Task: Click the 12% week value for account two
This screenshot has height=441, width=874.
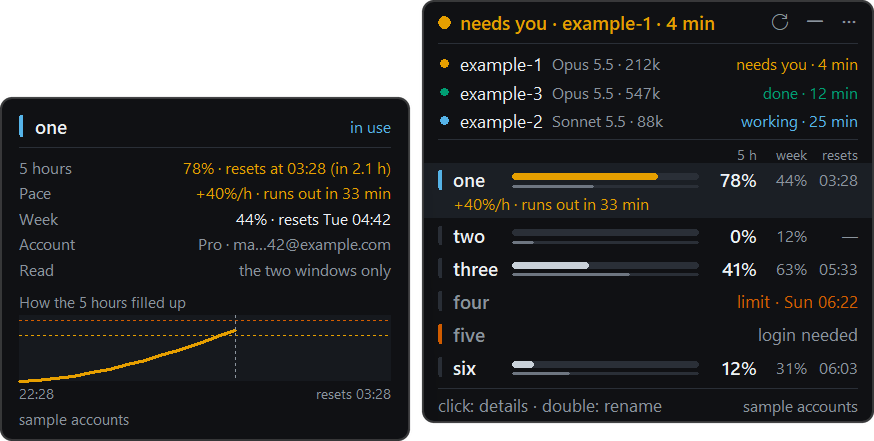Action: [x=792, y=236]
